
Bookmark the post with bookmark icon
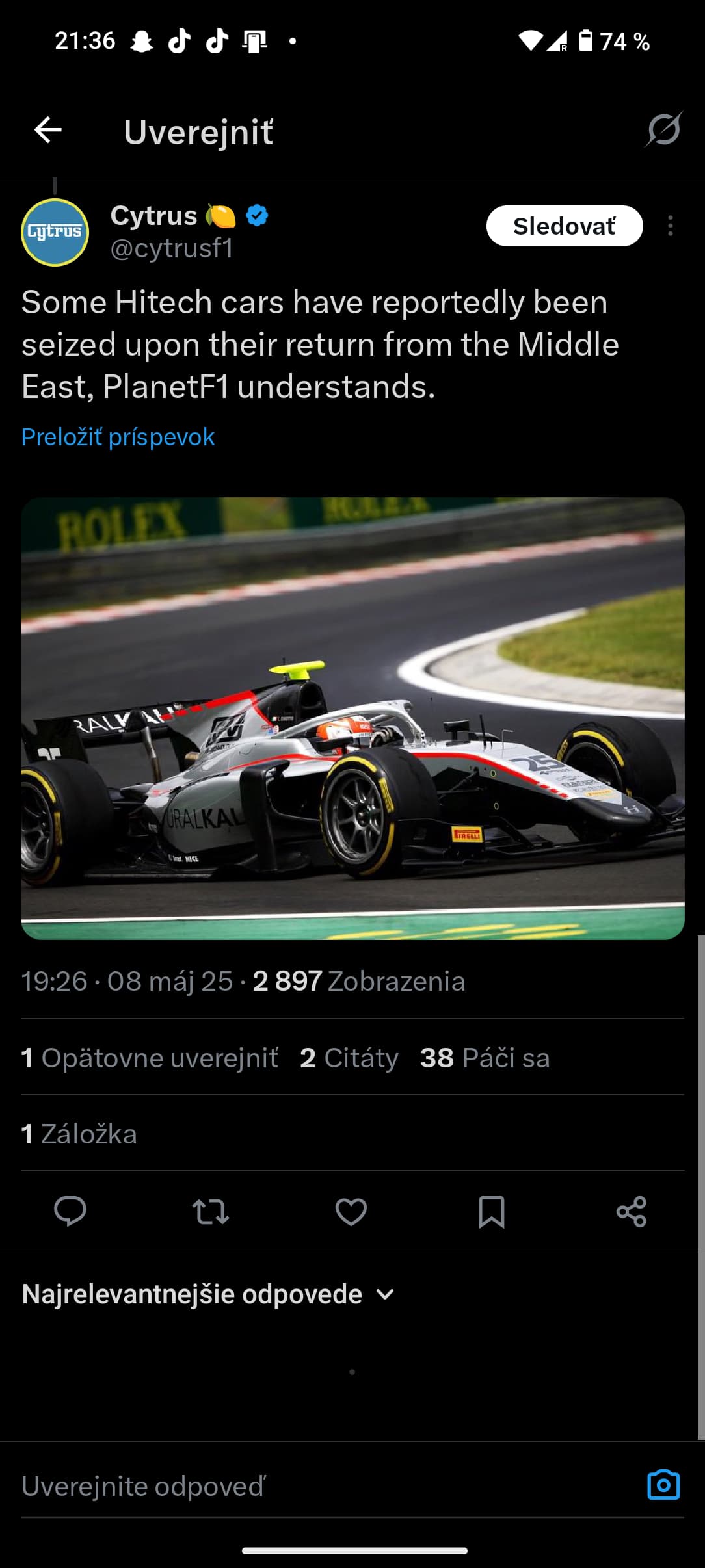tap(492, 1212)
